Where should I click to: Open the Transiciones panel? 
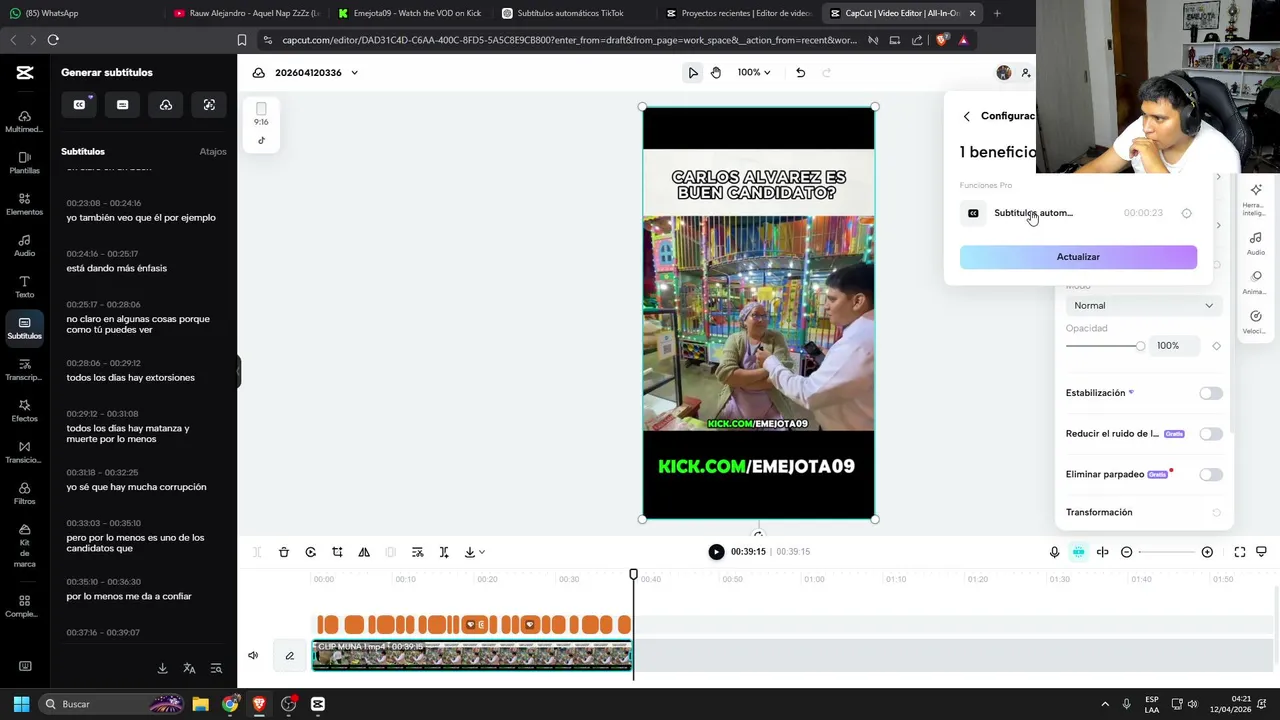click(x=24, y=453)
